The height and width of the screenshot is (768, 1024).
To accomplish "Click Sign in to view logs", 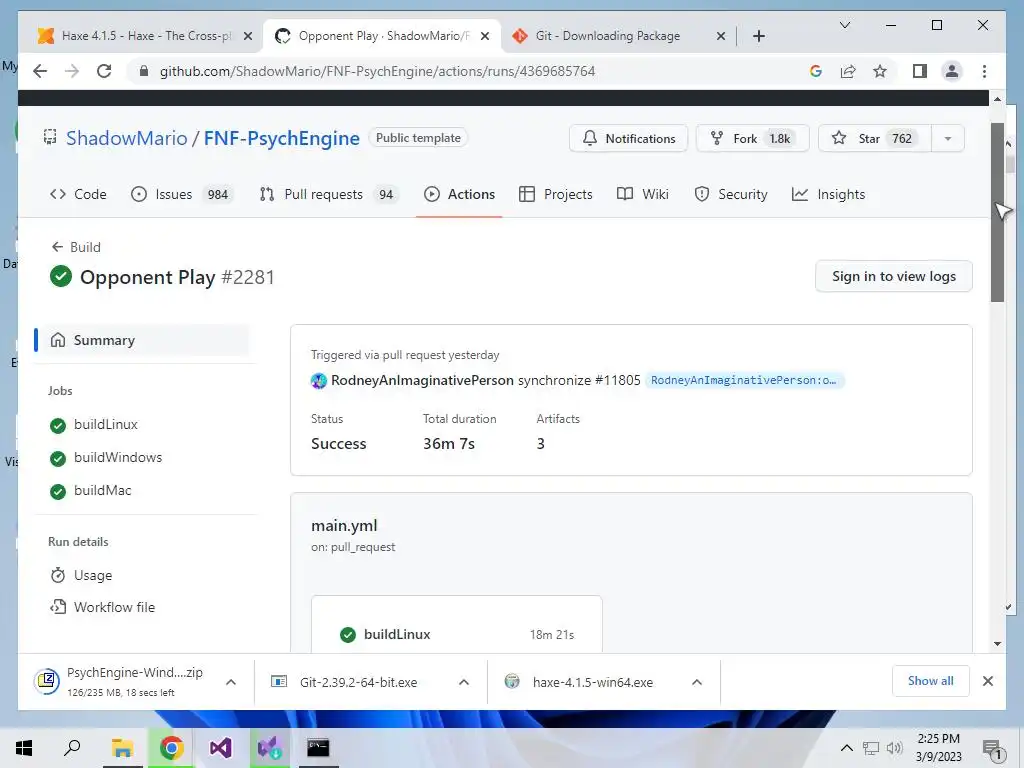I will 893,276.
